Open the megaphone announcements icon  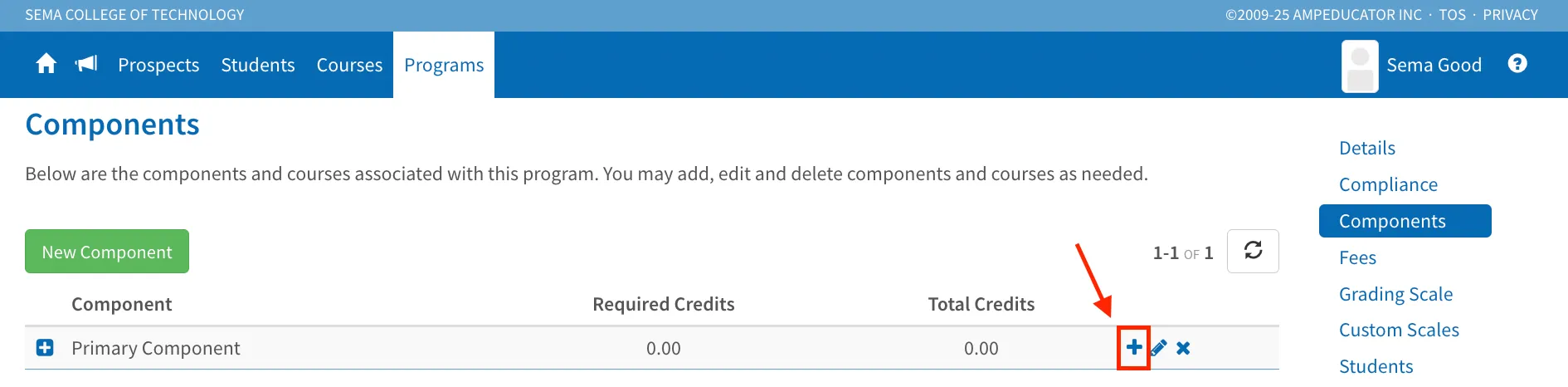click(86, 64)
